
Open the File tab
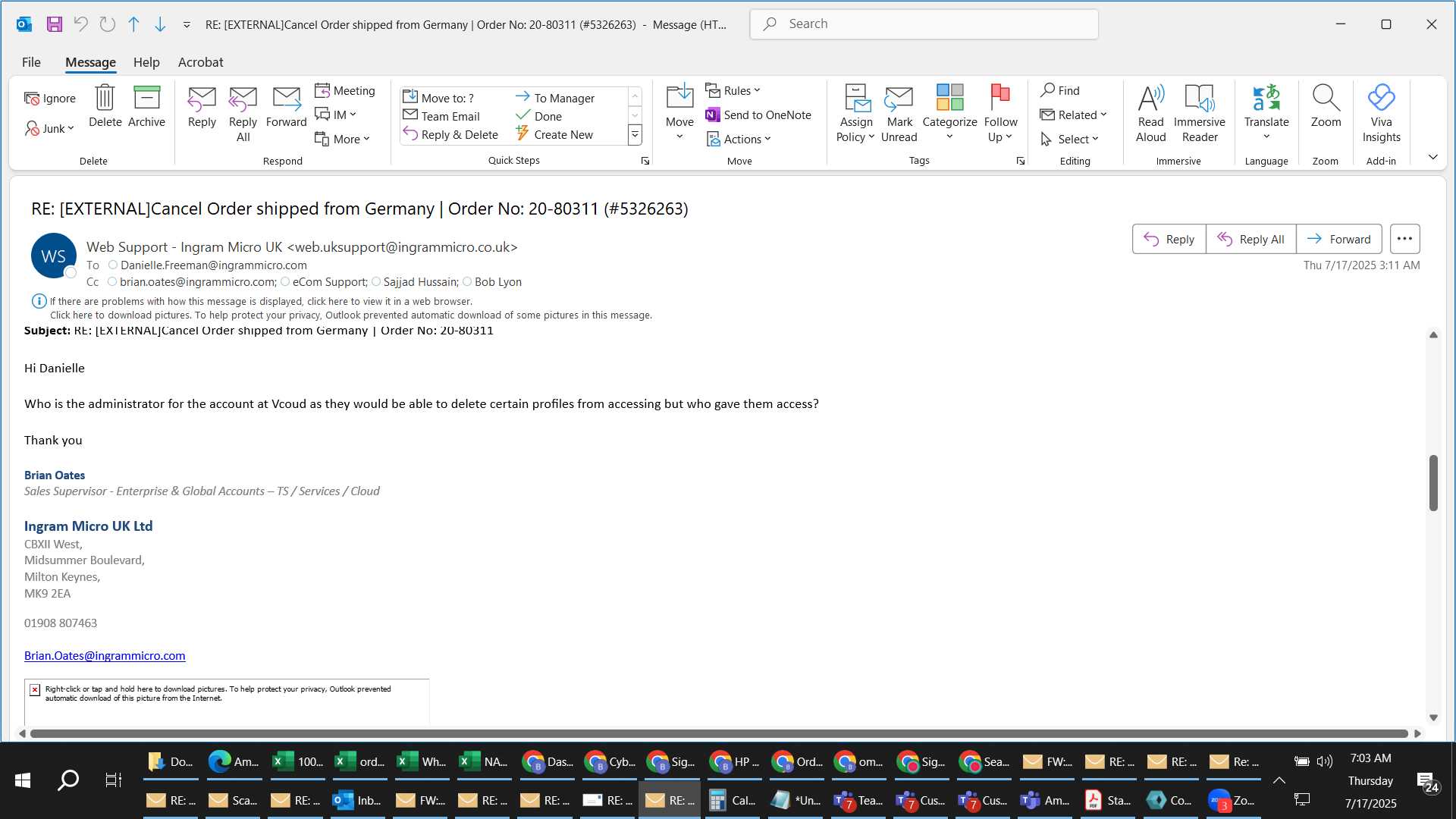[x=31, y=62]
